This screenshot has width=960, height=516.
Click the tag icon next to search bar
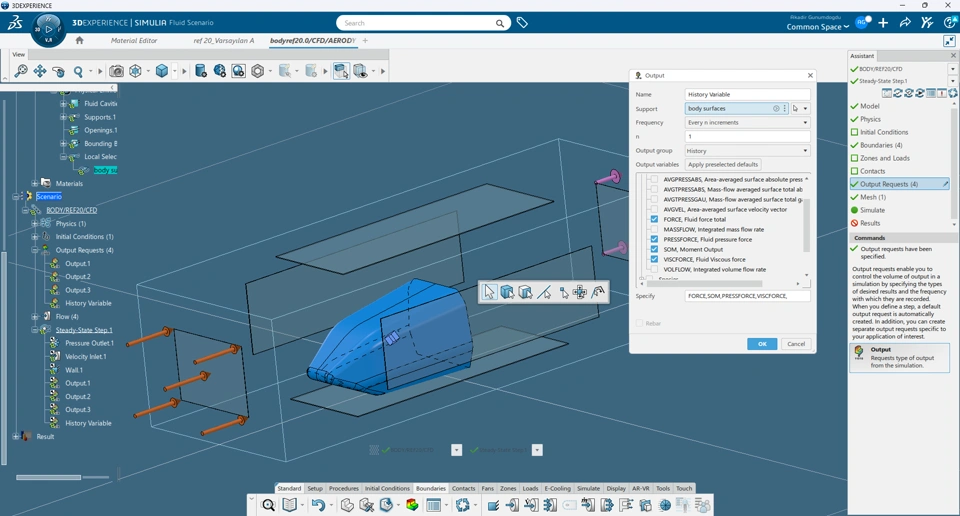pos(522,23)
